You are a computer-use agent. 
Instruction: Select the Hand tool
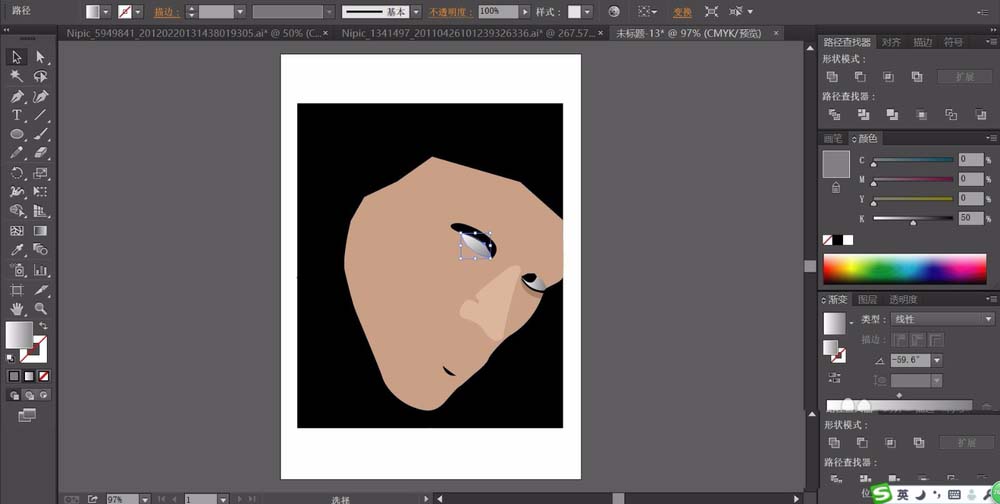(x=17, y=309)
